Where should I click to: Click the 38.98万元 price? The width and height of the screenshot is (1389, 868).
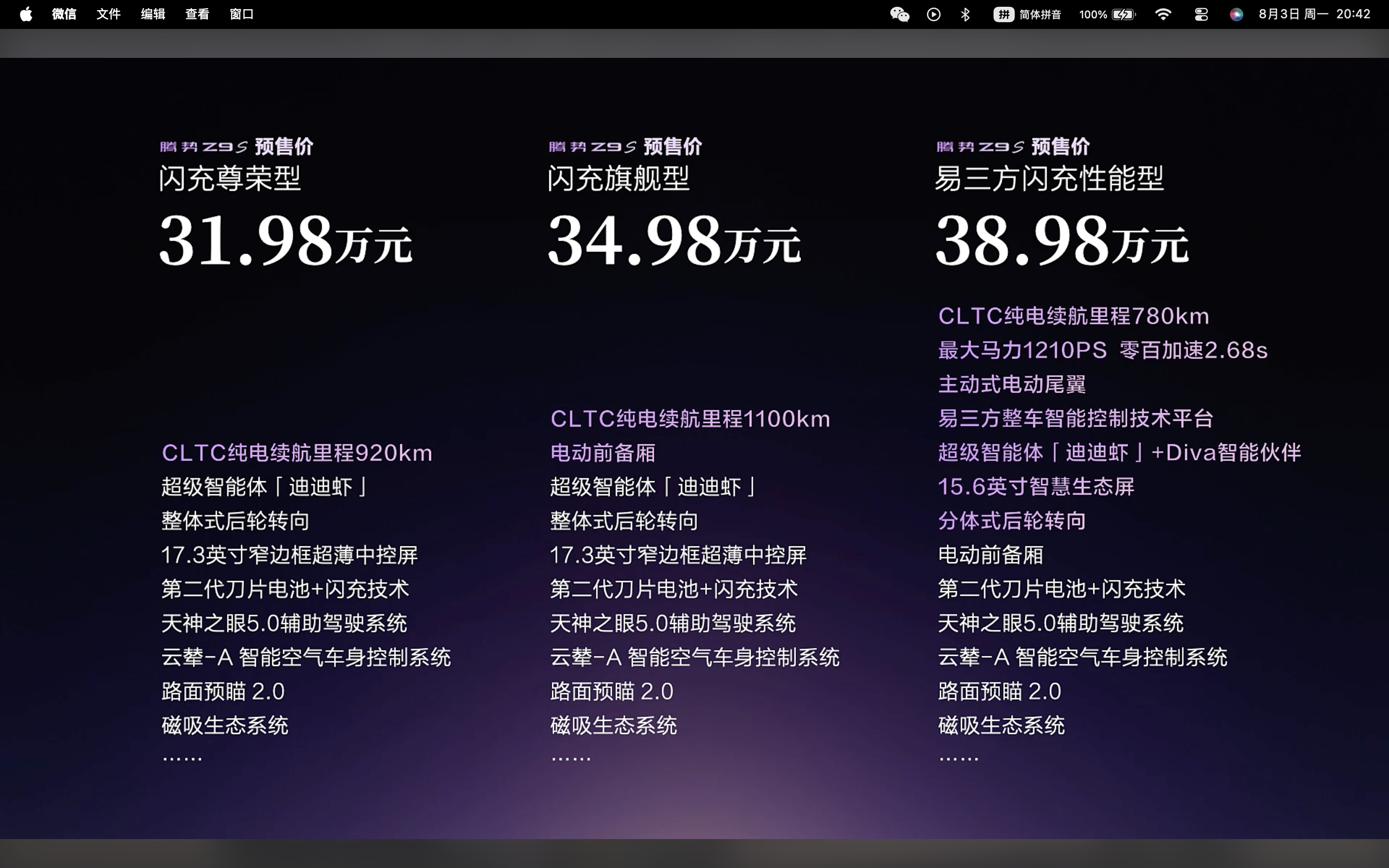pos(1062,240)
